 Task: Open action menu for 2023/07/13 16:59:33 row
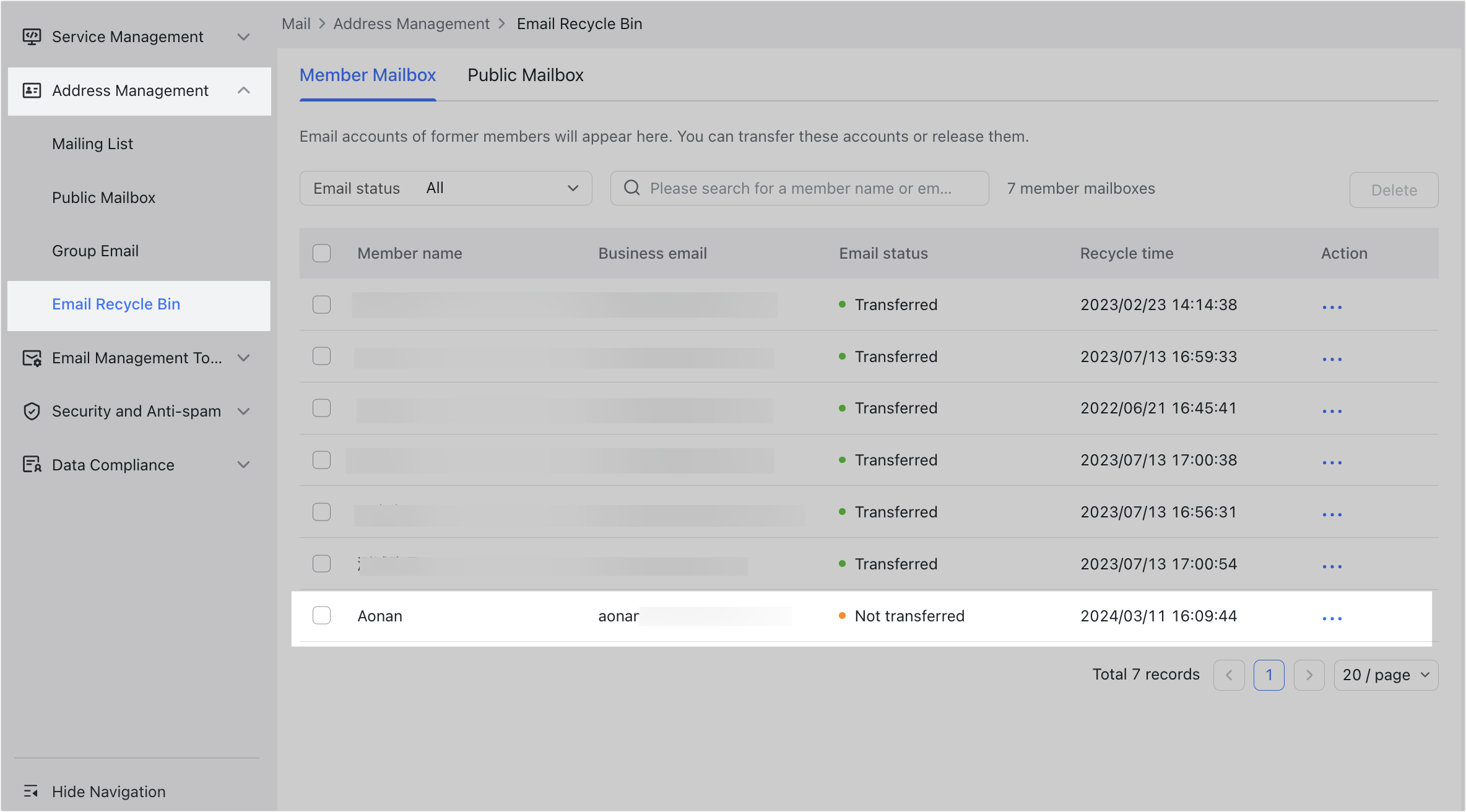[1332, 359]
